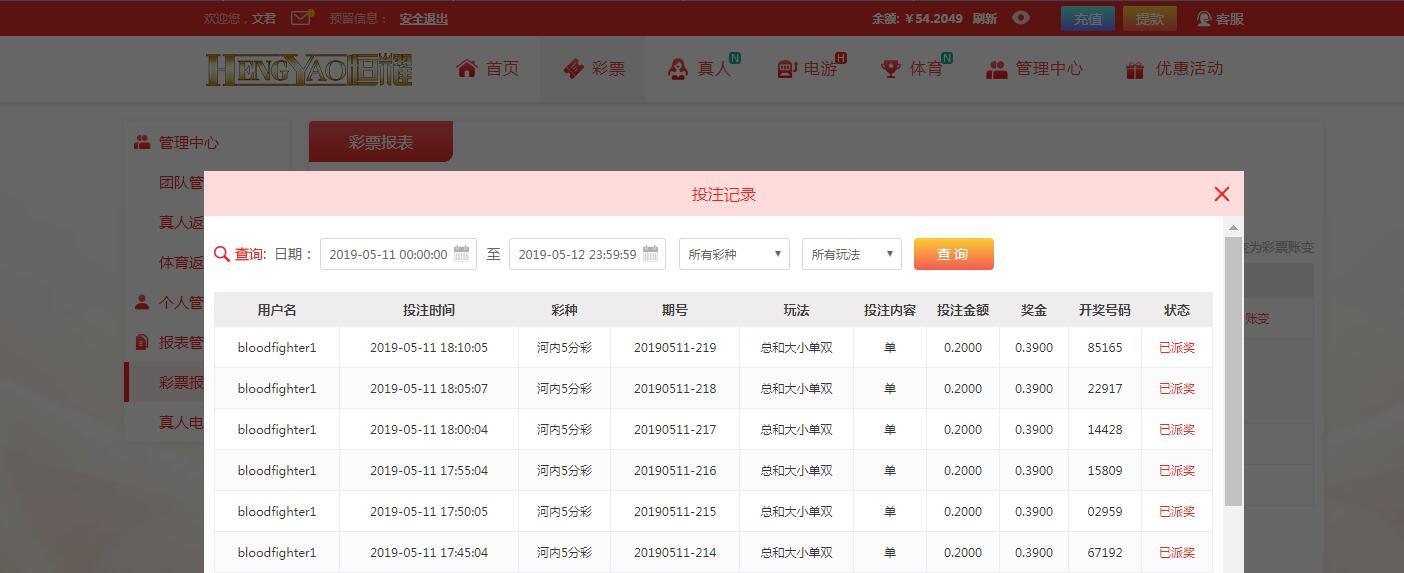Image resolution: width=1404 pixels, height=573 pixels.
Task: Click the 开奖号码 column header
Action: pos(1105,310)
